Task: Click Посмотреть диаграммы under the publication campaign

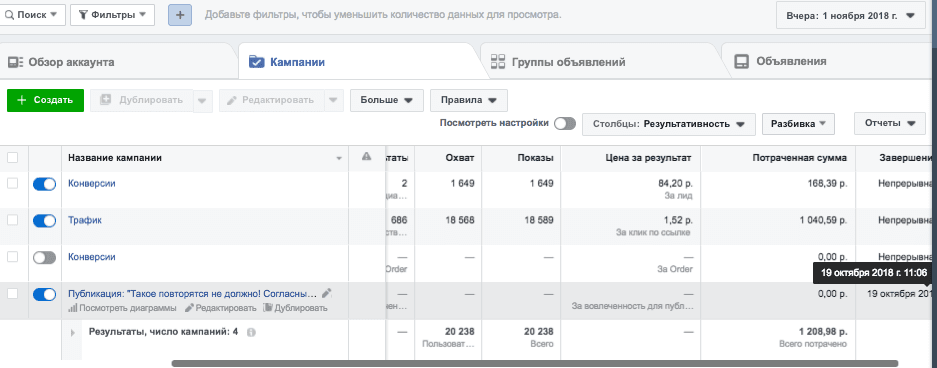Action: click(122, 308)
